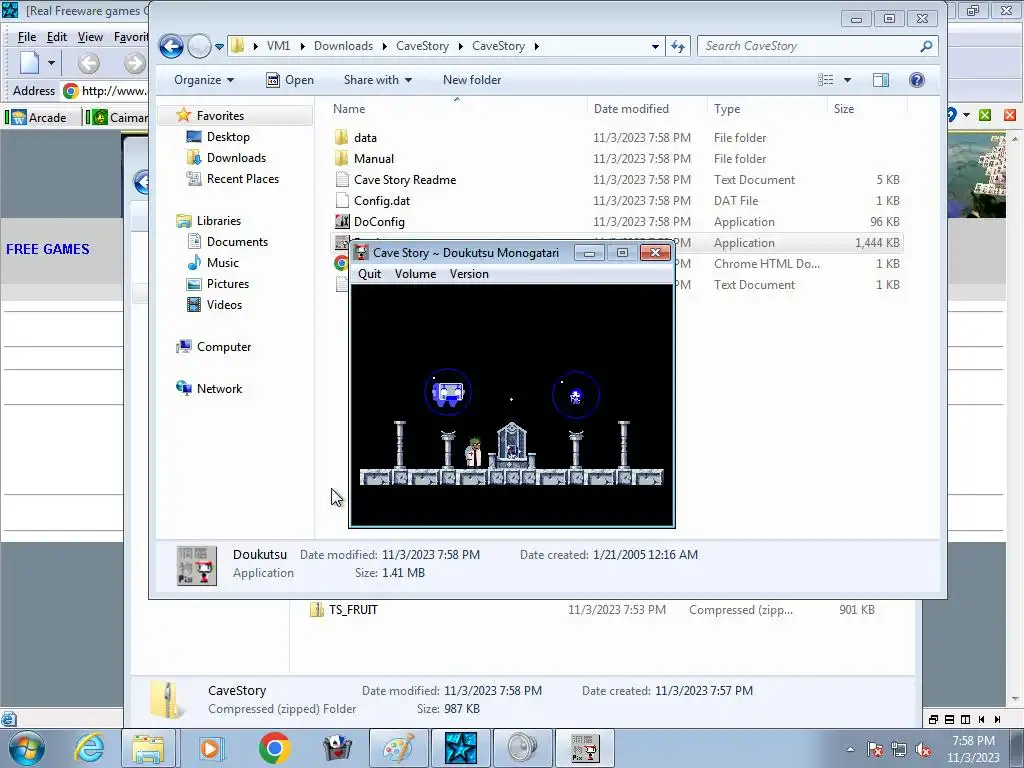Switch to the Paint taskbar button
Screen dimensions: 1024x768
click(398, 748)
